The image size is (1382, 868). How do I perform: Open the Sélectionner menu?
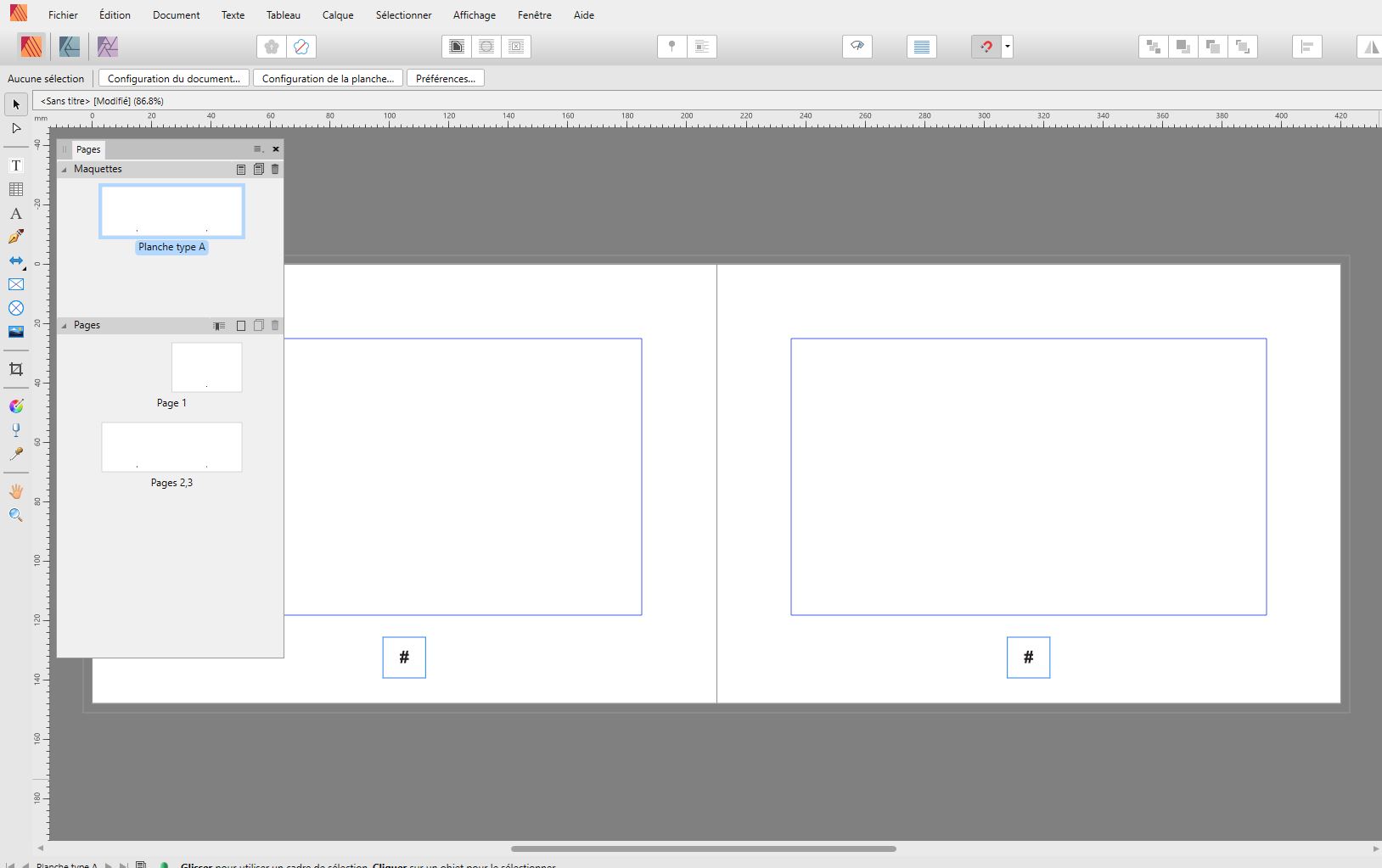pyautogui.click(x=404, y=15)
